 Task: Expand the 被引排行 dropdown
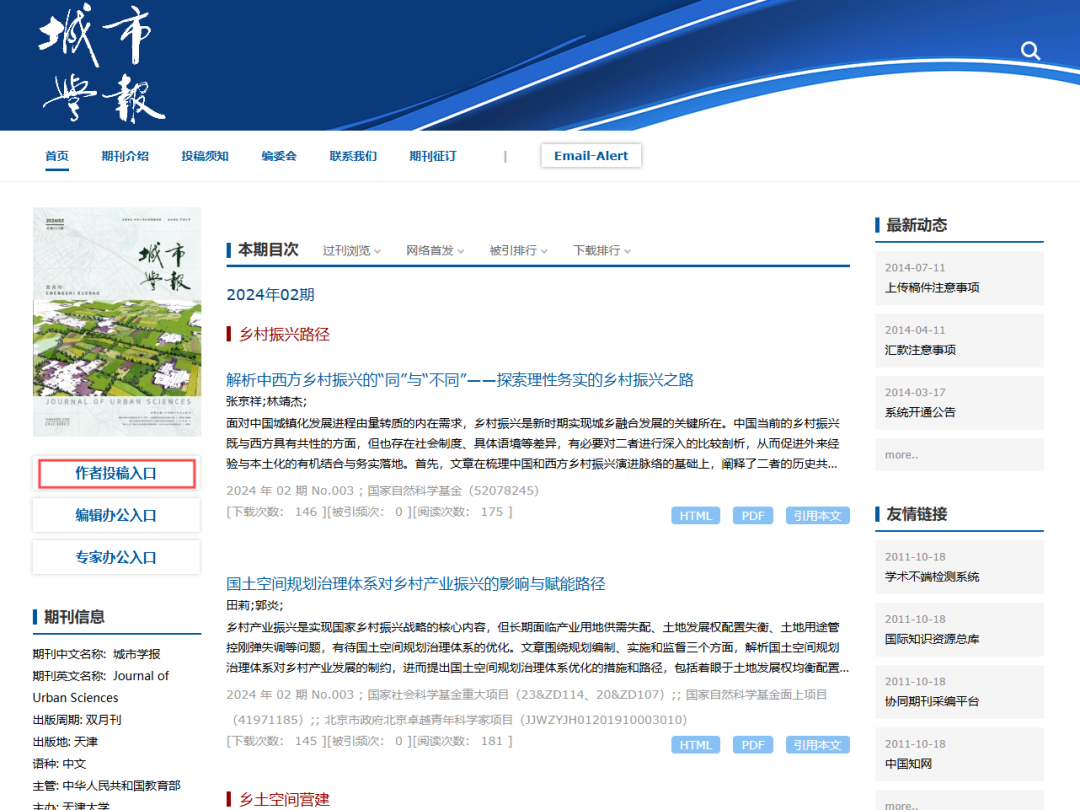coord(518,250)
